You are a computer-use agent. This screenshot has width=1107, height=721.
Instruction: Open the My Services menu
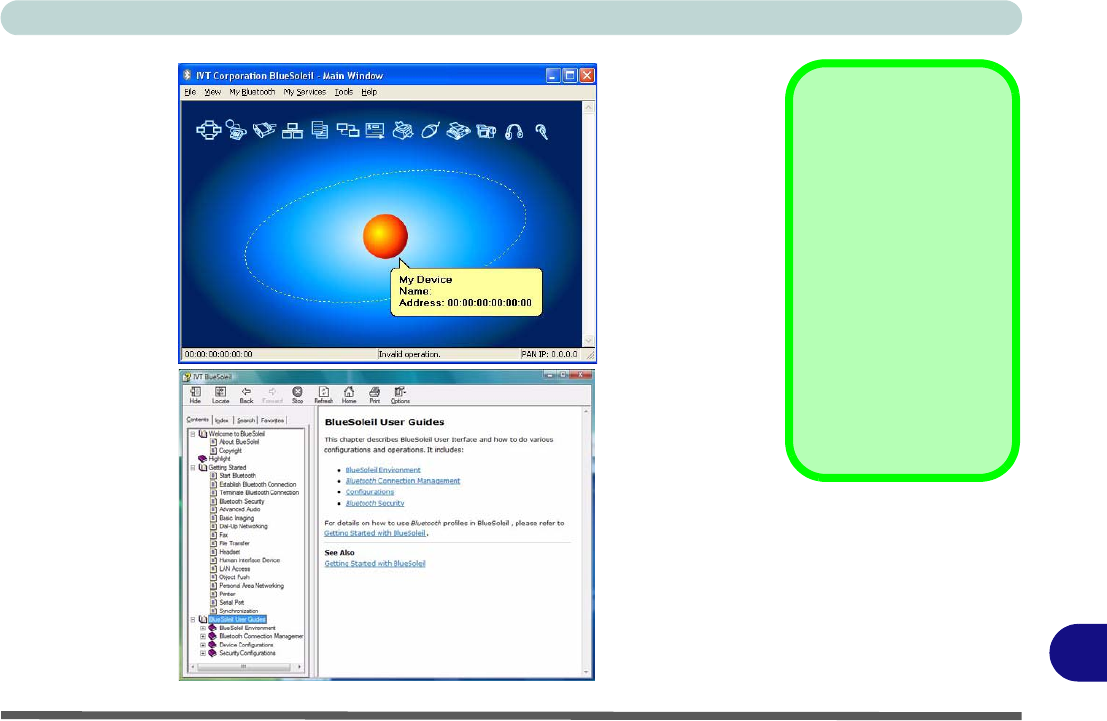304,92
